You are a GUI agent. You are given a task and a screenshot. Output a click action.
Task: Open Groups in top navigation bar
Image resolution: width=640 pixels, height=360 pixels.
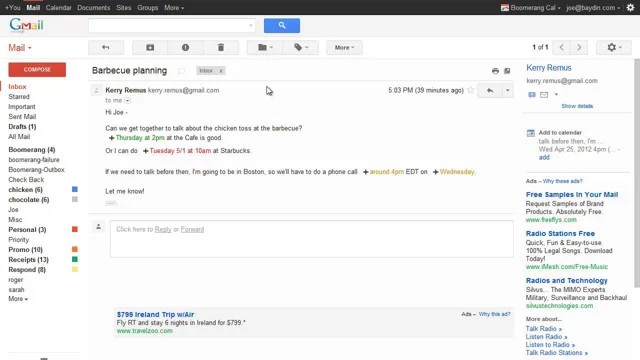coord(147,8)
